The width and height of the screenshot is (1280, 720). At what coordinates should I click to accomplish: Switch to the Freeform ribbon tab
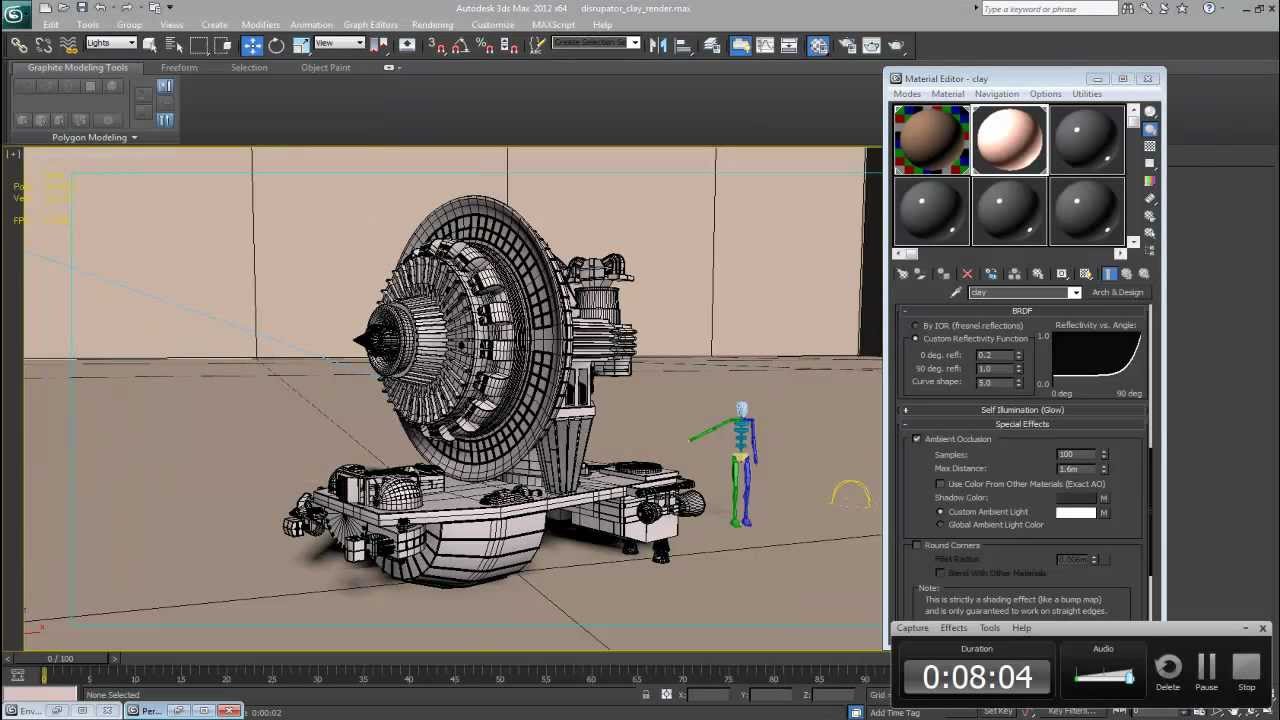click(179, 68)
